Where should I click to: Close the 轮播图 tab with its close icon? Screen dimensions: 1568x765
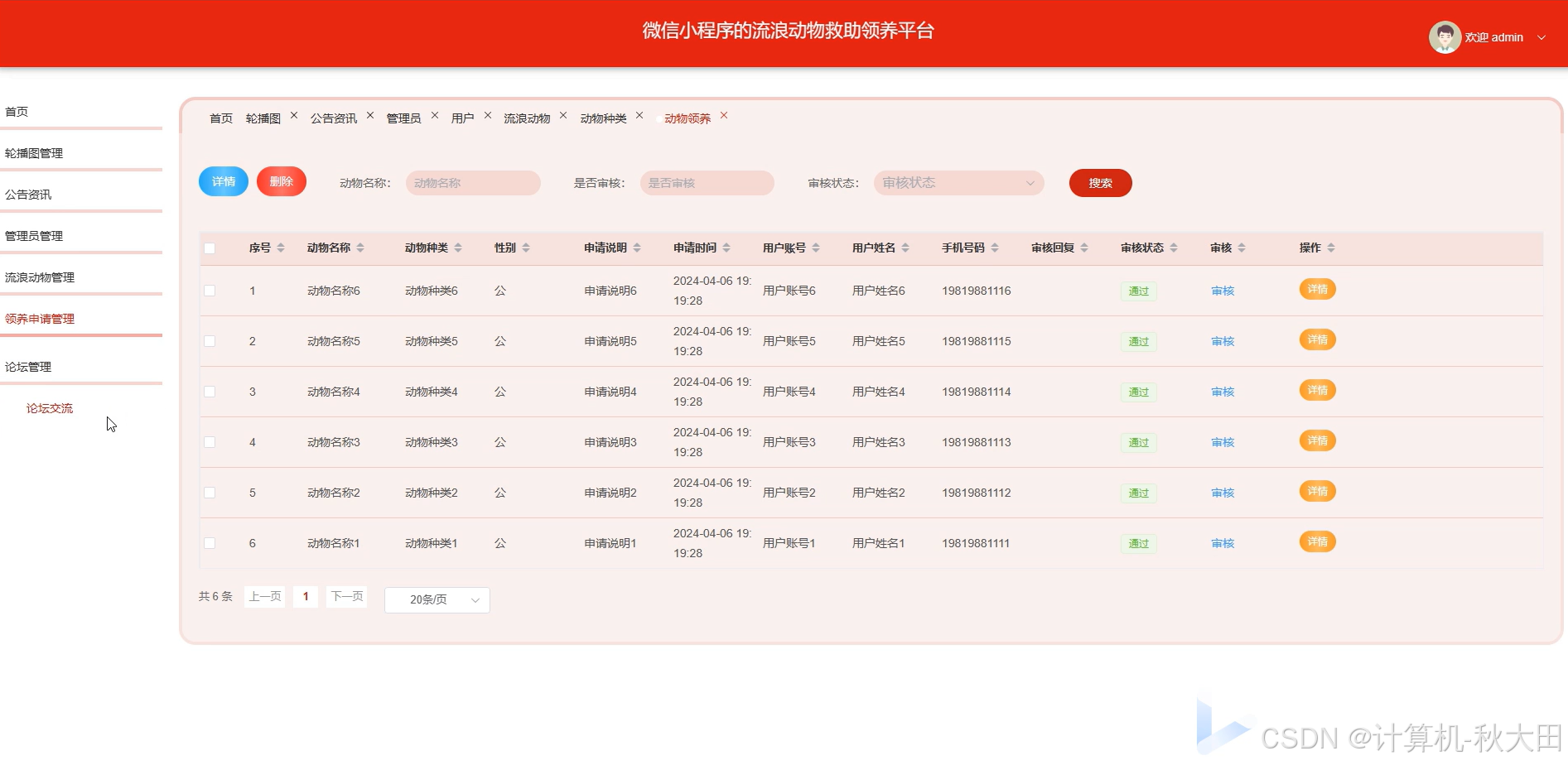(x=294, y=116)
